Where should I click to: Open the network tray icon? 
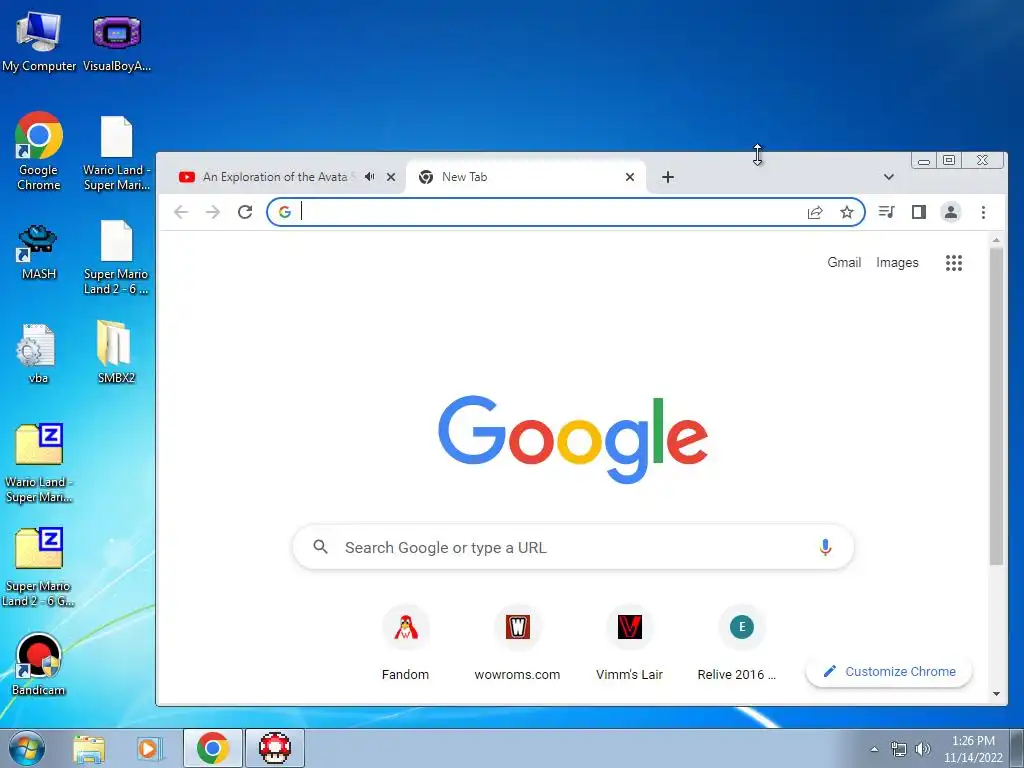(899, 749)
